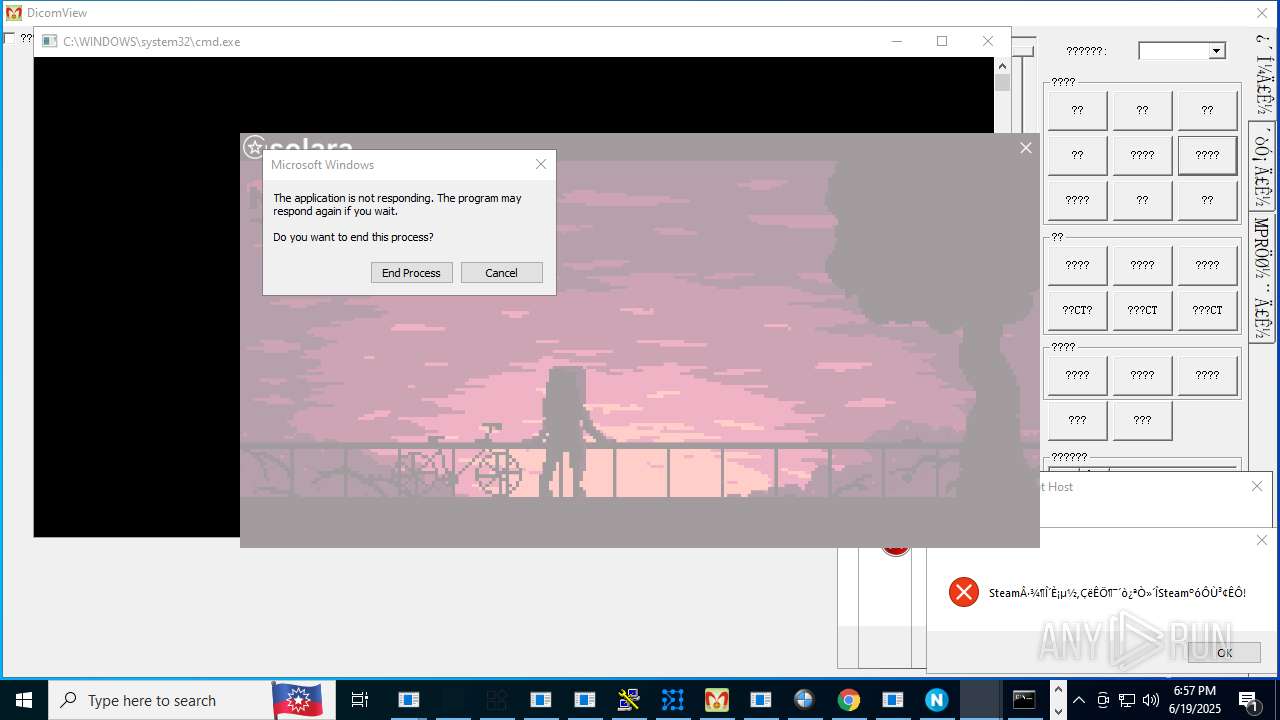Click the DicomView window title text
Image resolution: width=1280 pixels, height=720 pixels.
[x=57, y=13]
